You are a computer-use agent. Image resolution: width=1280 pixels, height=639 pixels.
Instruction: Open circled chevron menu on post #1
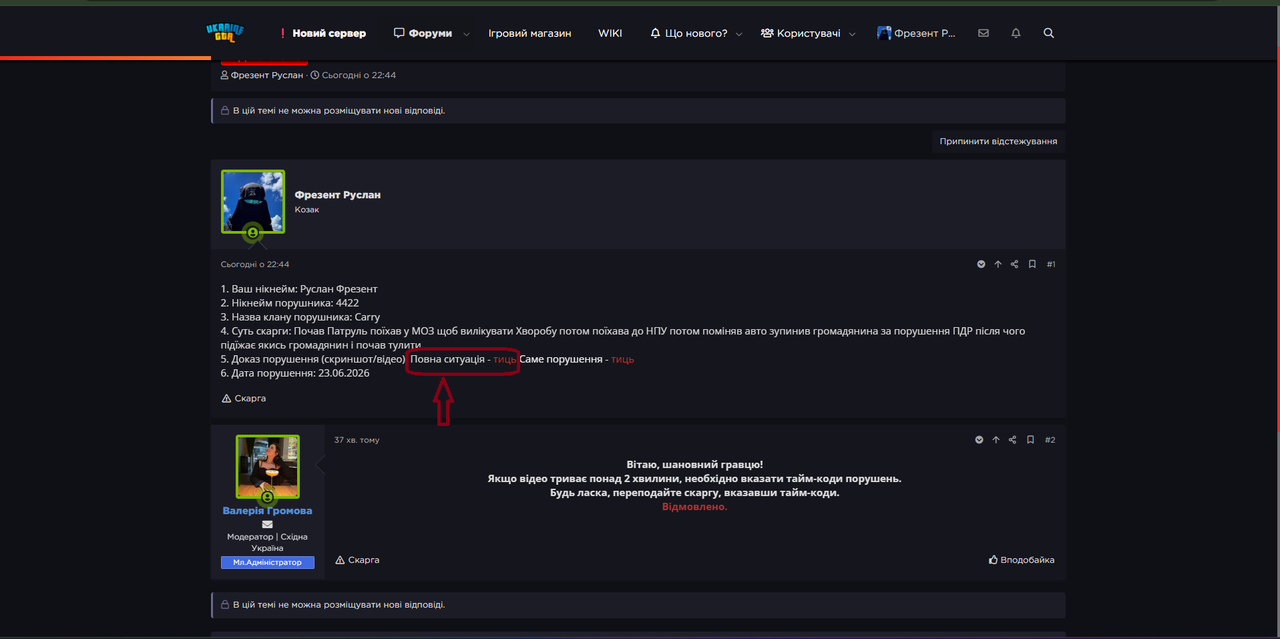(981, 264)
